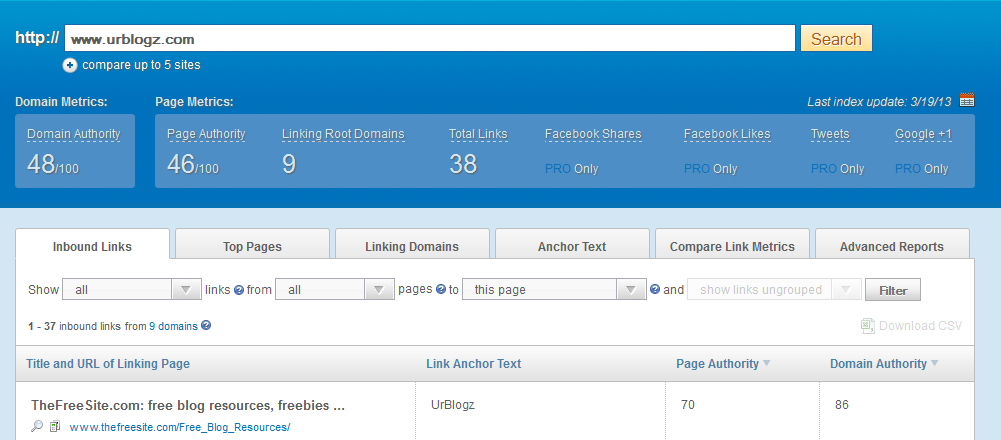Click the help icon after 'this page' dropdown

coord(654,289)
